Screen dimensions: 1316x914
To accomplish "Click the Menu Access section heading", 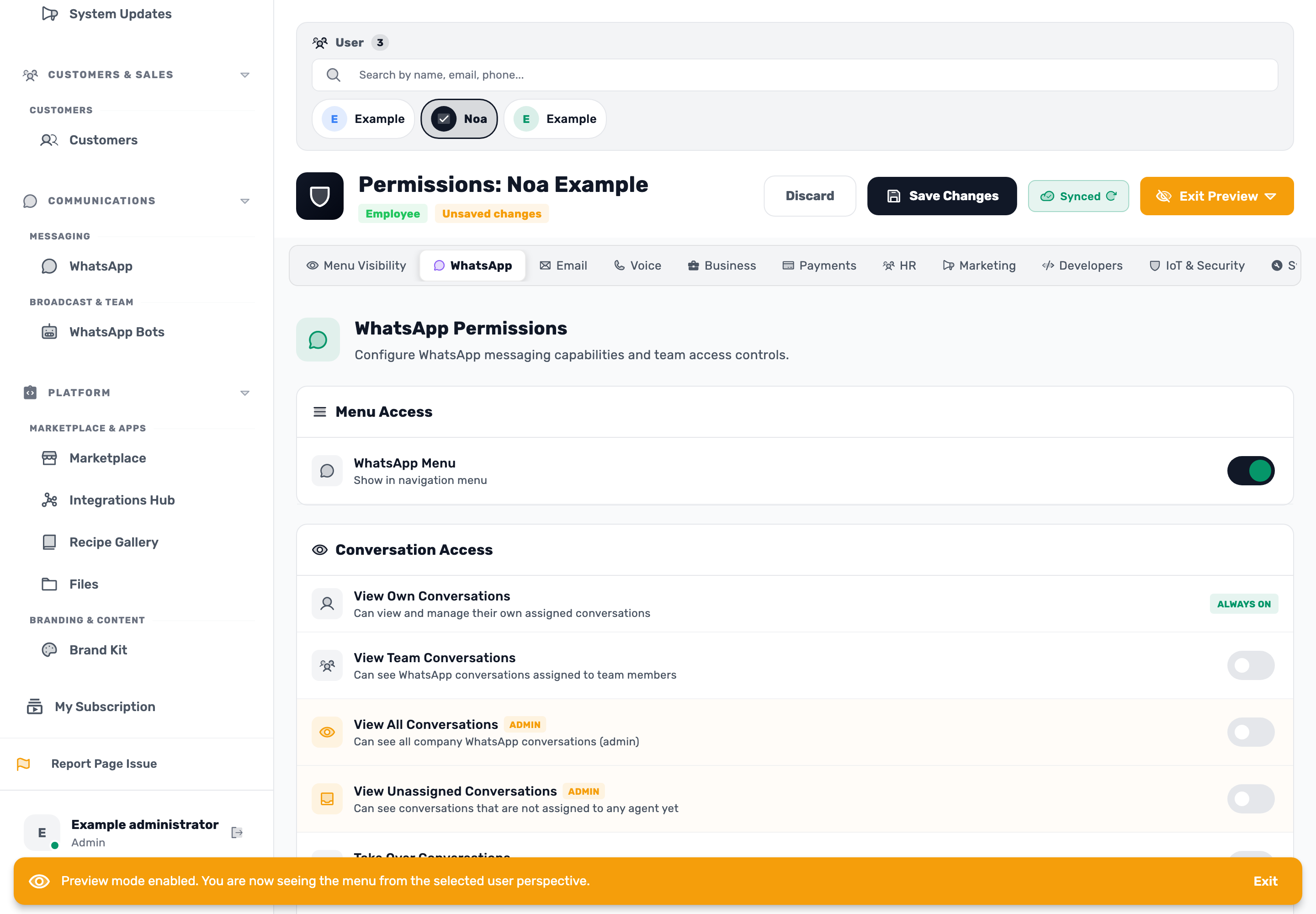I will 384,412.
